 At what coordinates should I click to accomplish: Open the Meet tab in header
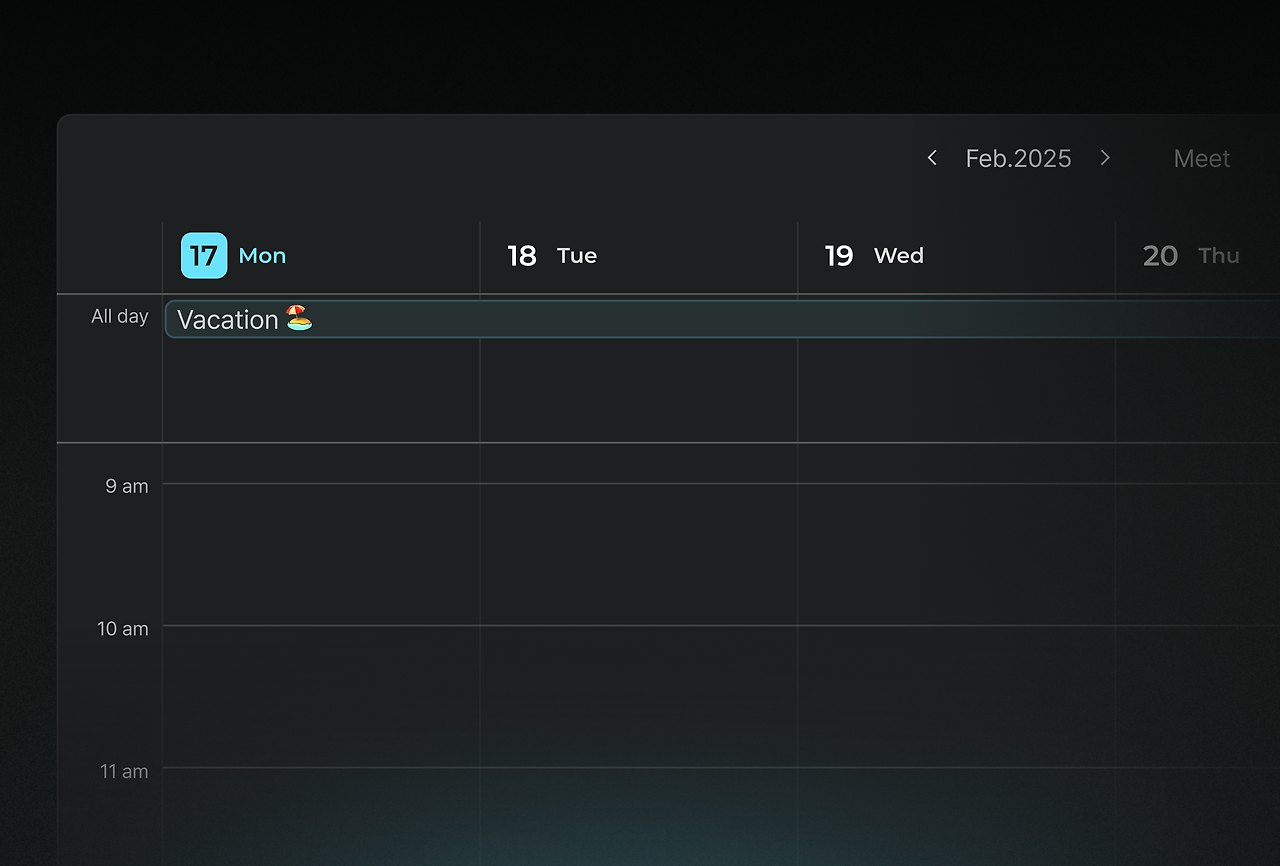[1202, 158]
